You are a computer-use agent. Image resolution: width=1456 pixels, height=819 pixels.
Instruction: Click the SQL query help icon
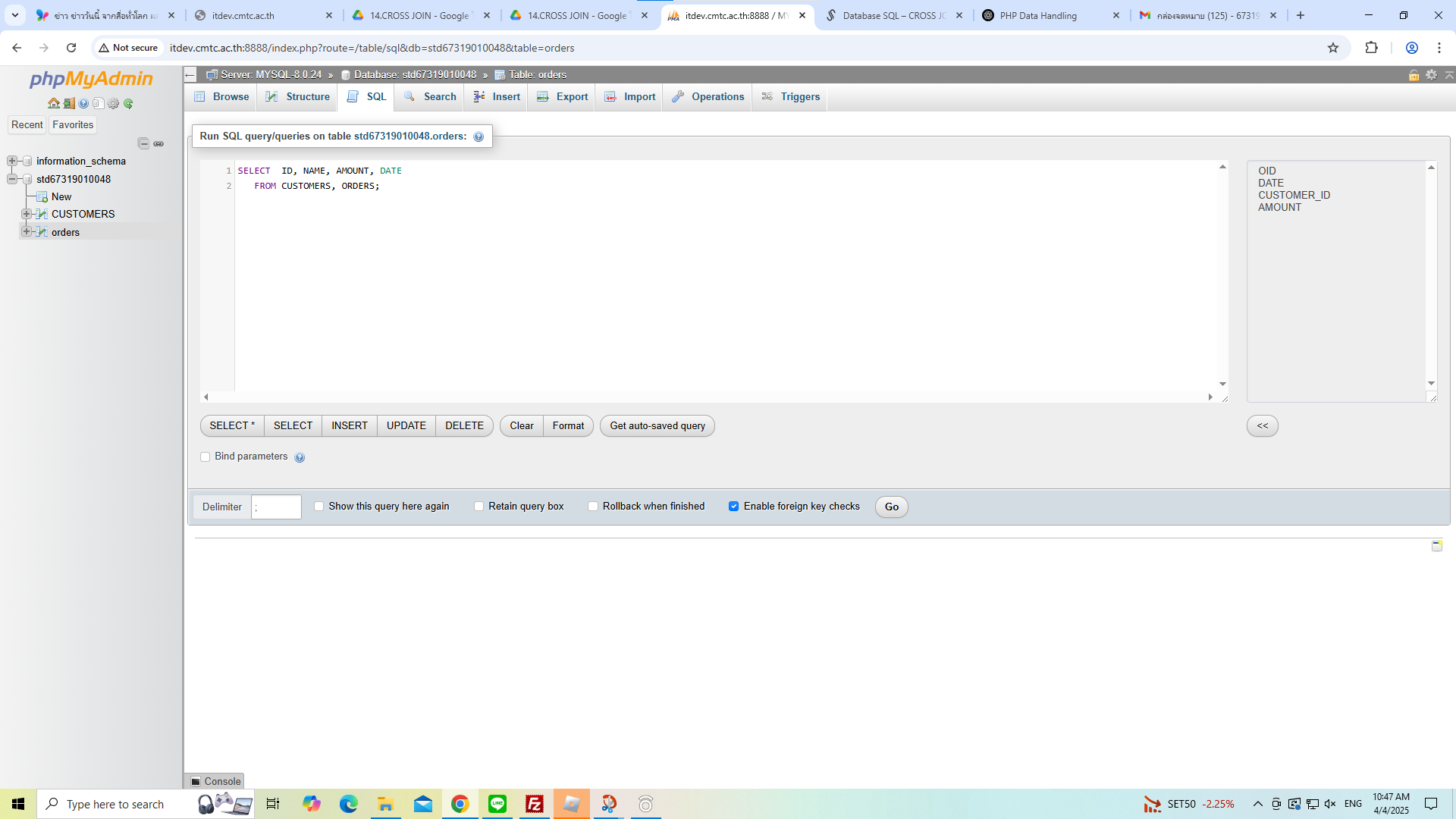[x=479, y=136]
